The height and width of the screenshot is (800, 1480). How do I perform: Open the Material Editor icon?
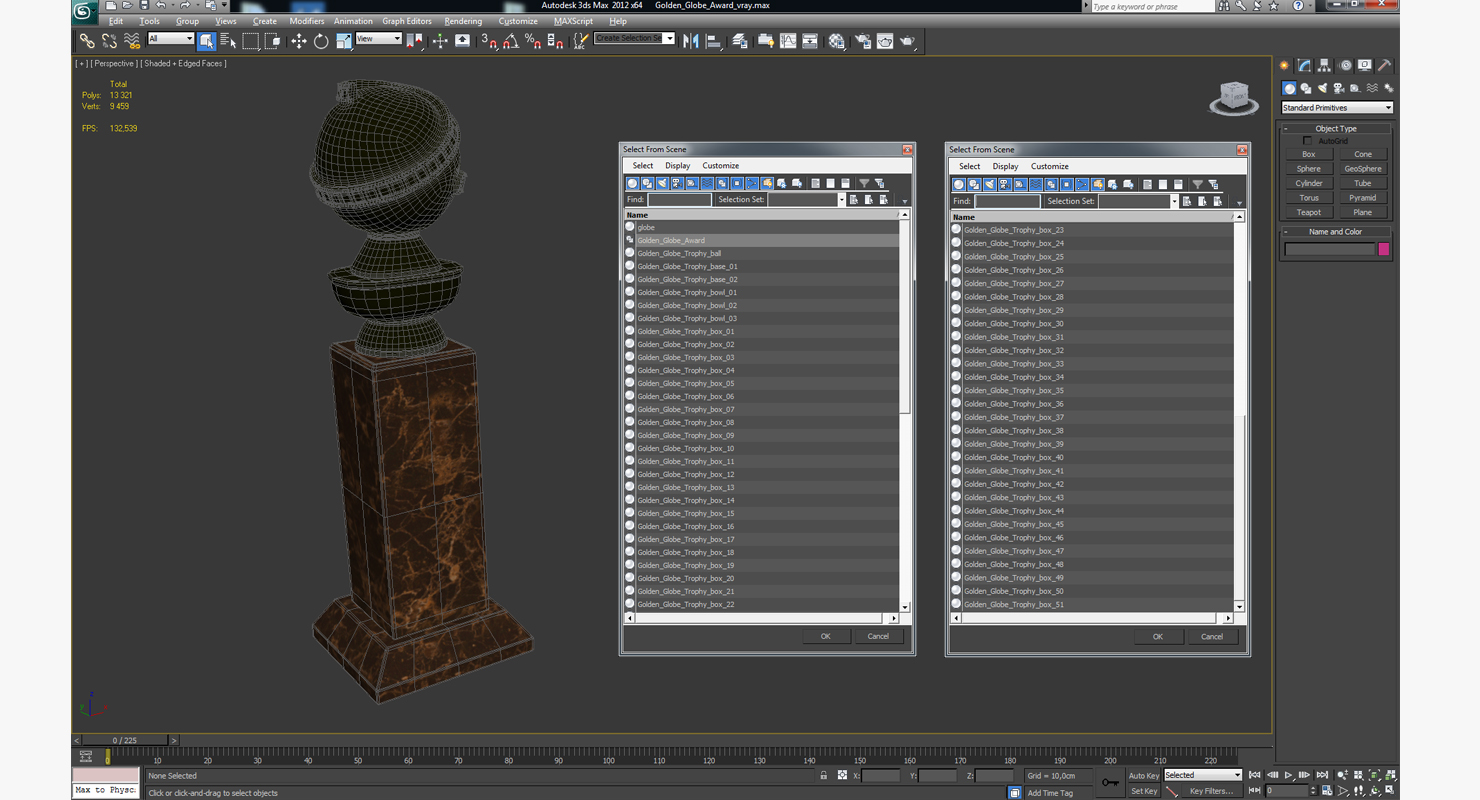click(x=836, y=41)
